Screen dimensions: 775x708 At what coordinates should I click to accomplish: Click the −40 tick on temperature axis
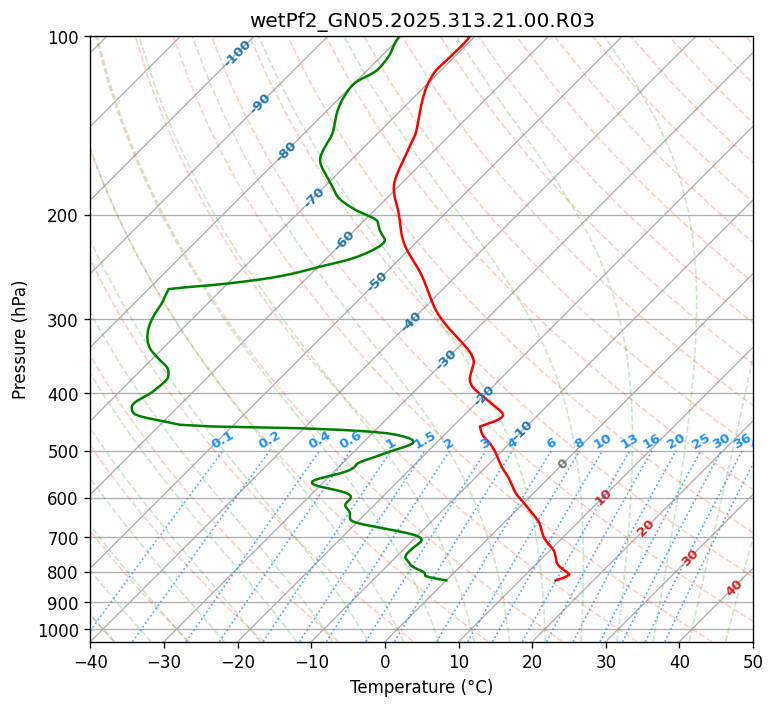tap(90, 661)
